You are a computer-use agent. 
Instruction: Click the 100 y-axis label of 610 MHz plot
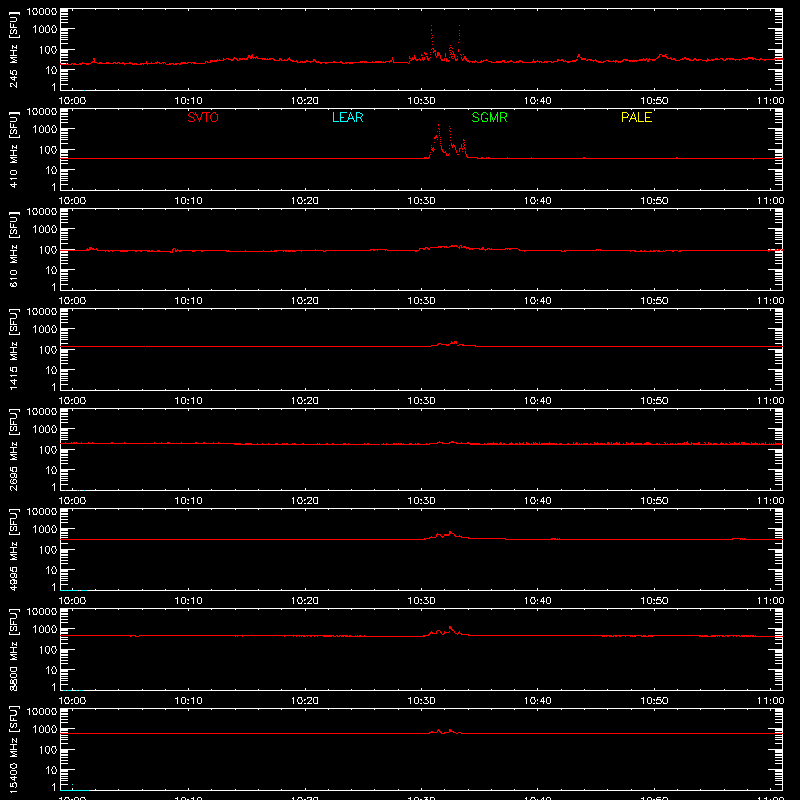tap(48, 250)
